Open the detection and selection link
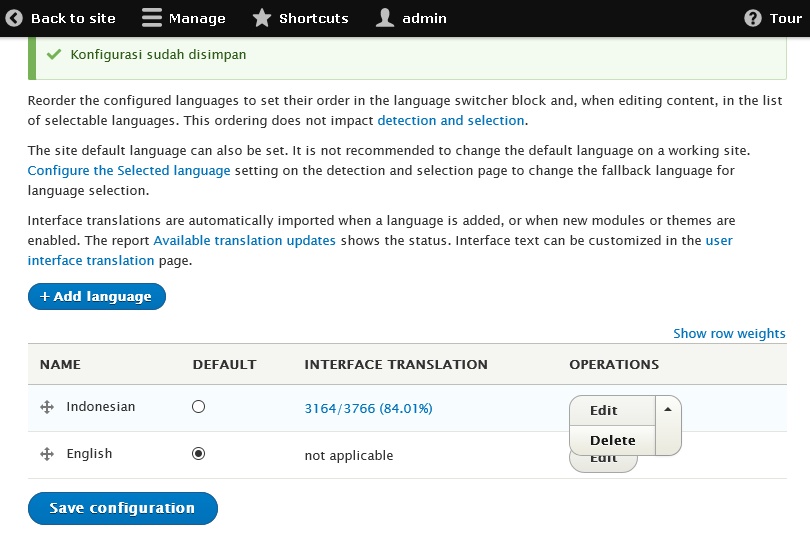 [450, 120]
